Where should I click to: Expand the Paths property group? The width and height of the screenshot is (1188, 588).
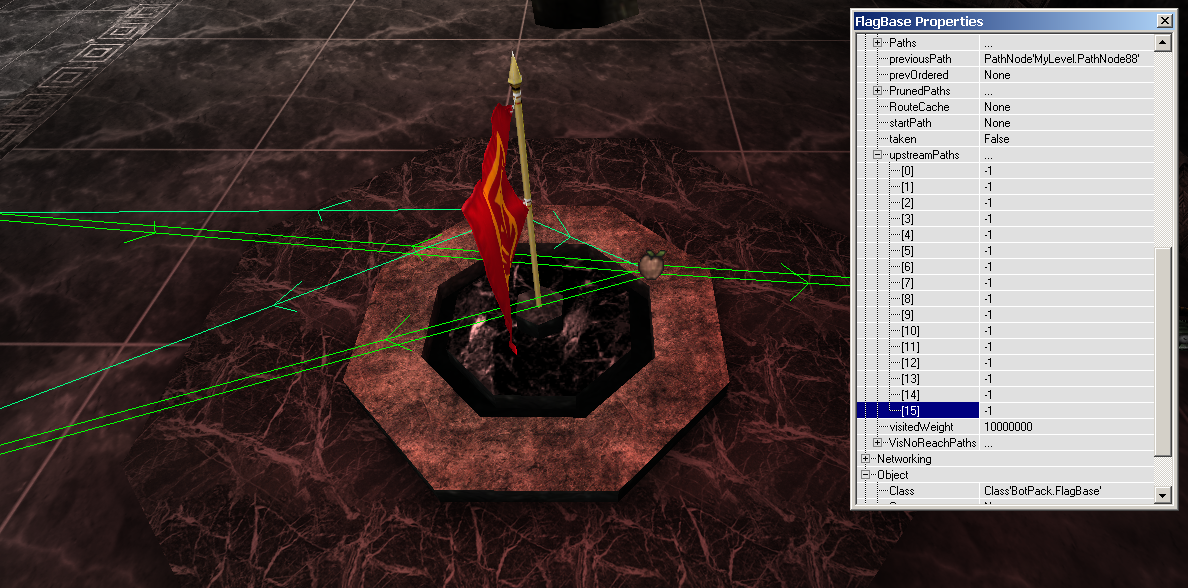pos(878,43)
